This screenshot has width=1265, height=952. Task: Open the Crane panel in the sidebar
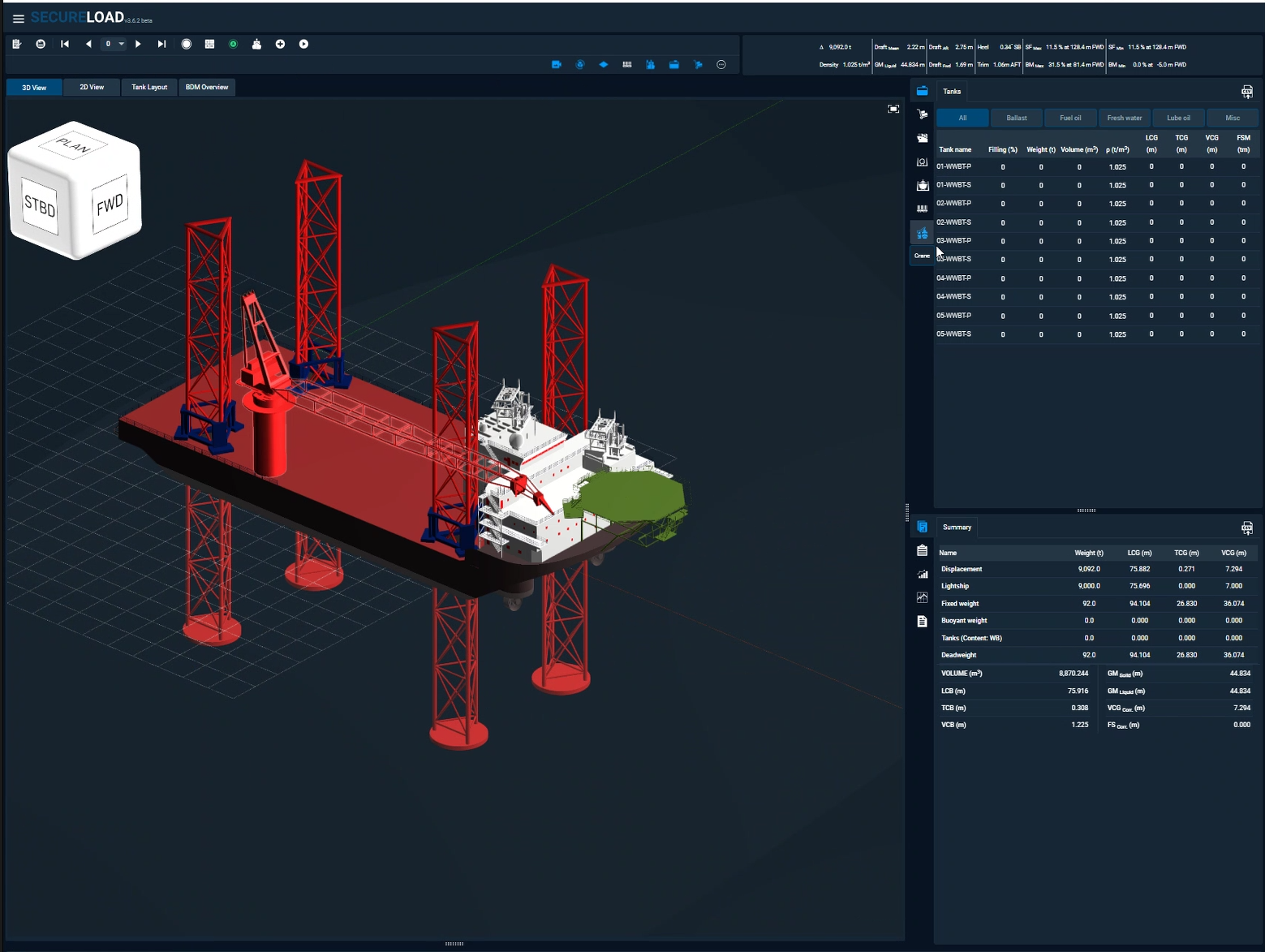click(x=922, y=234)
